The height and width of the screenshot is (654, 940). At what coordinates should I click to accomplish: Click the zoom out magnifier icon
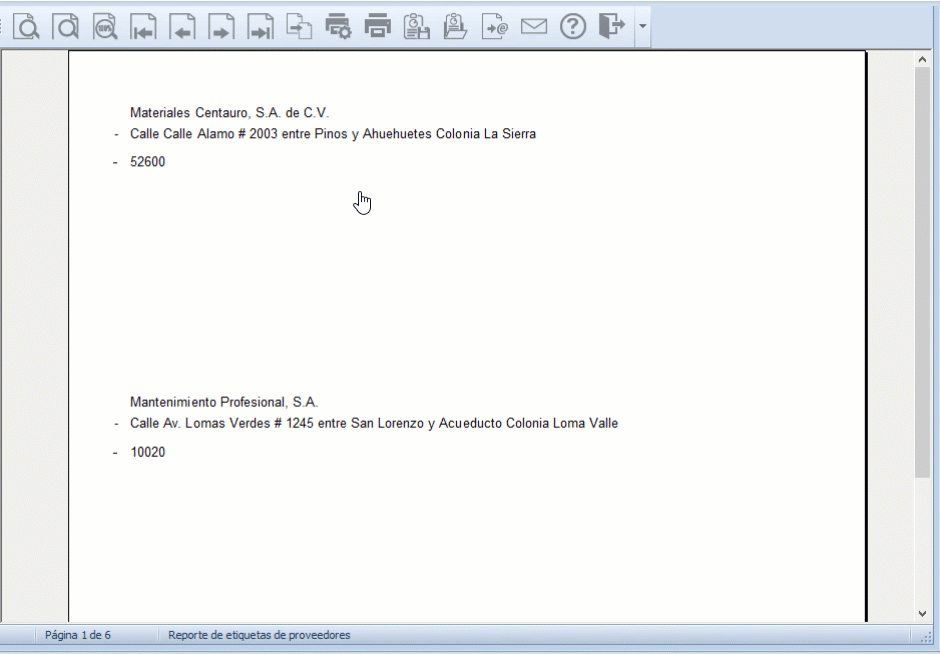click(x=66, y=27)
